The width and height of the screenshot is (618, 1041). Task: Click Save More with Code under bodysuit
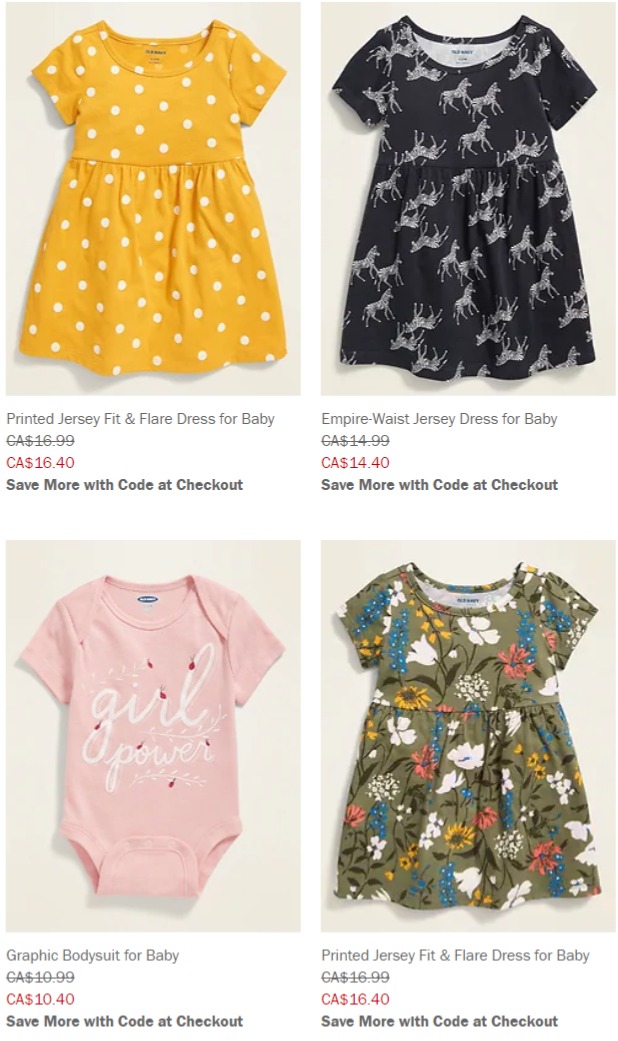(125, 1021)
